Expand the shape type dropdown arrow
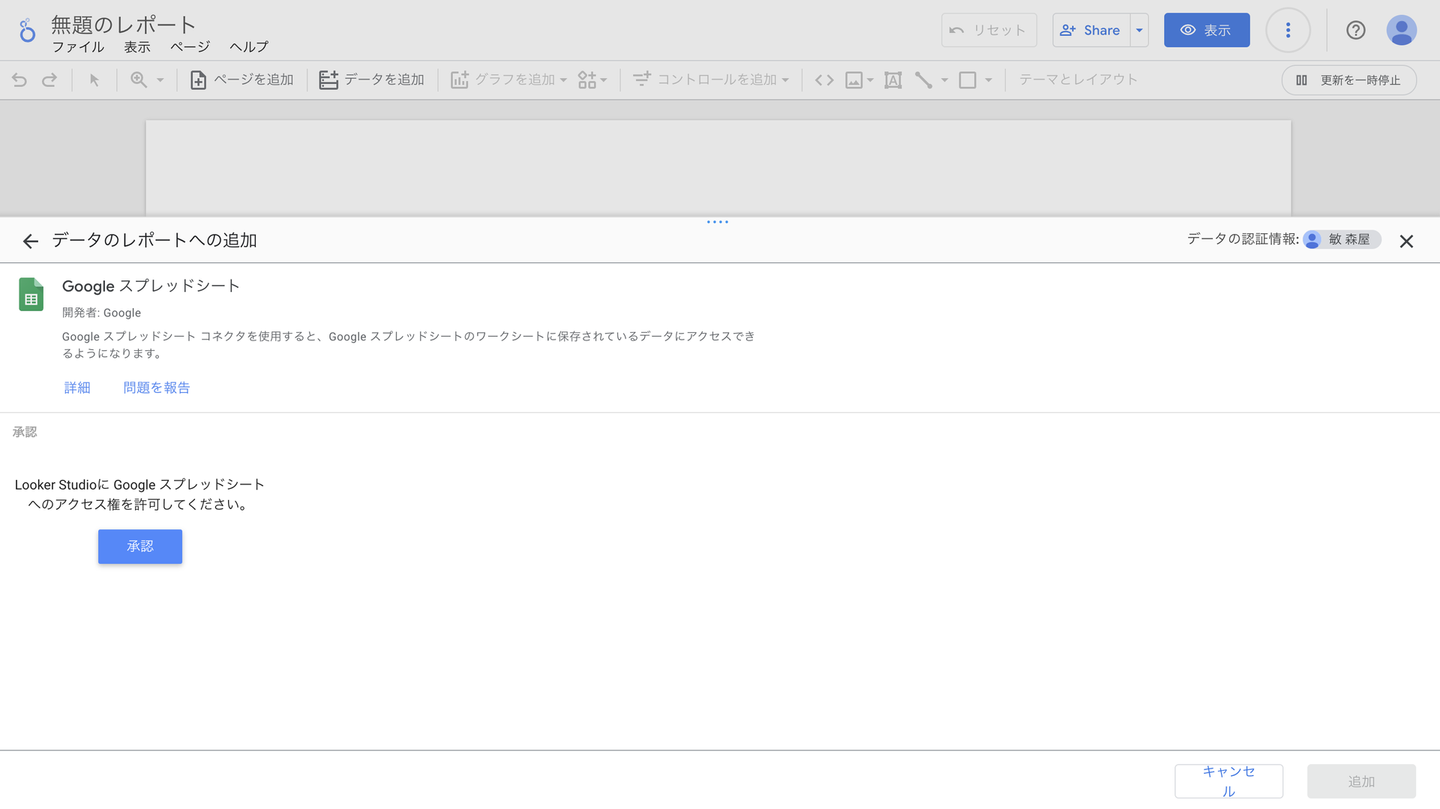1440x809 pixels. [988, 80]
